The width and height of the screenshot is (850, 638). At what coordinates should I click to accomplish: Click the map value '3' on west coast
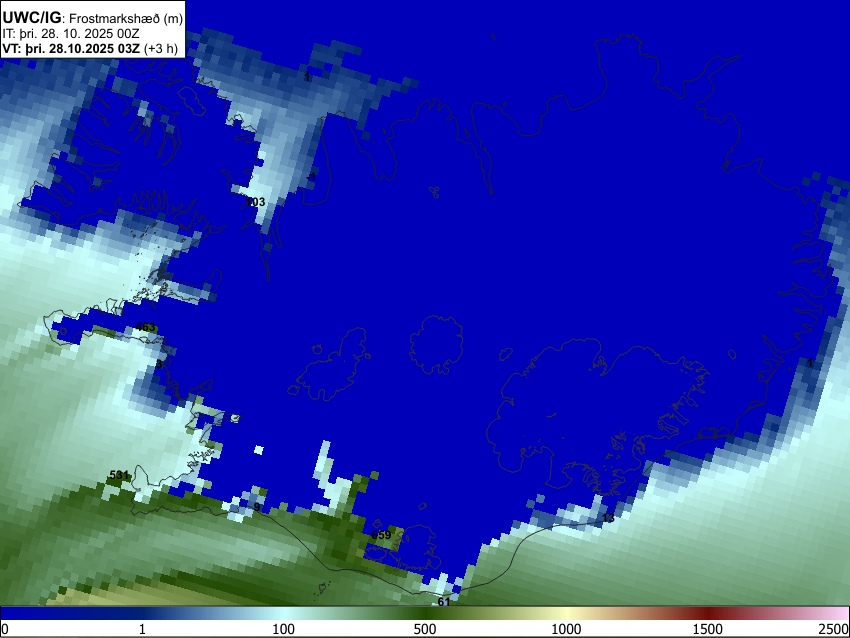160,364
